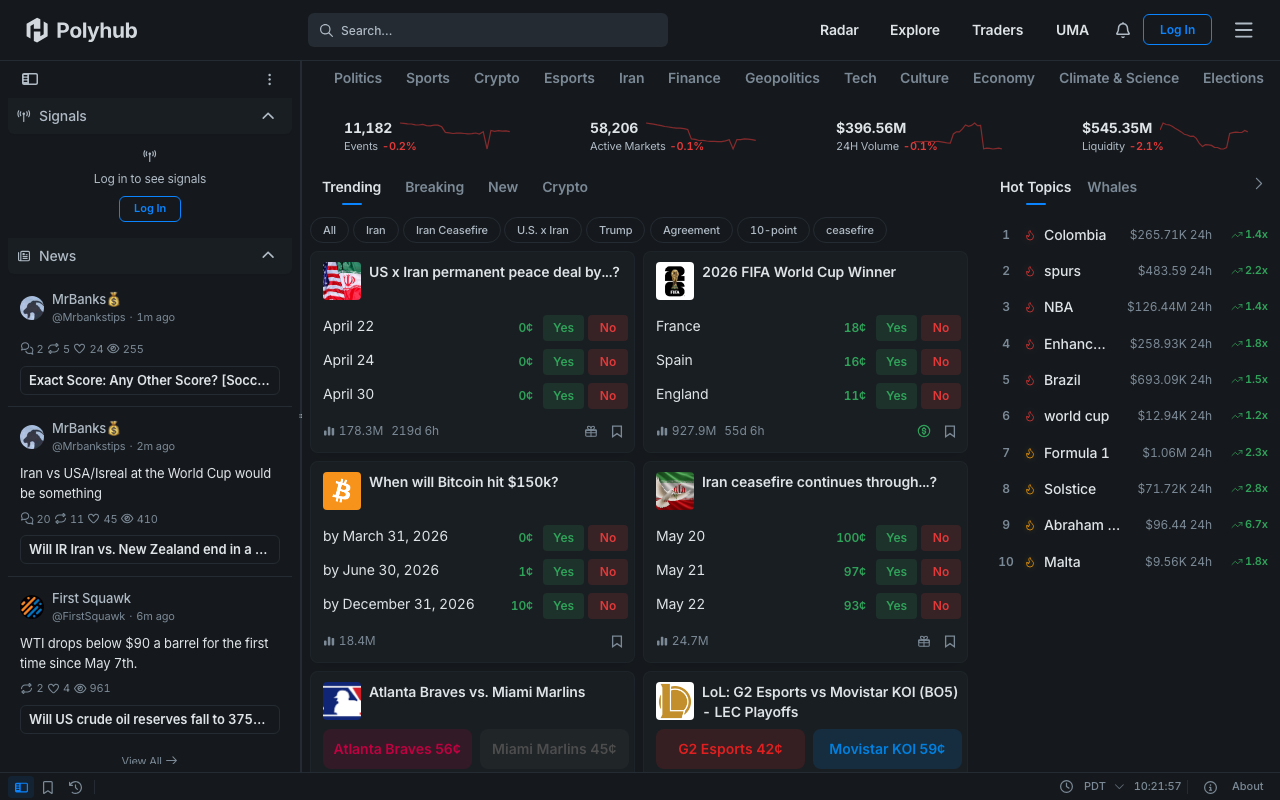Click the News section icon

[x=24, y=256]
